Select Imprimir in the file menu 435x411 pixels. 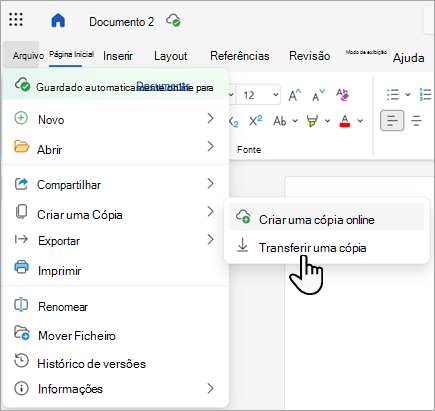pyautogui.click(x=115, y=269)
